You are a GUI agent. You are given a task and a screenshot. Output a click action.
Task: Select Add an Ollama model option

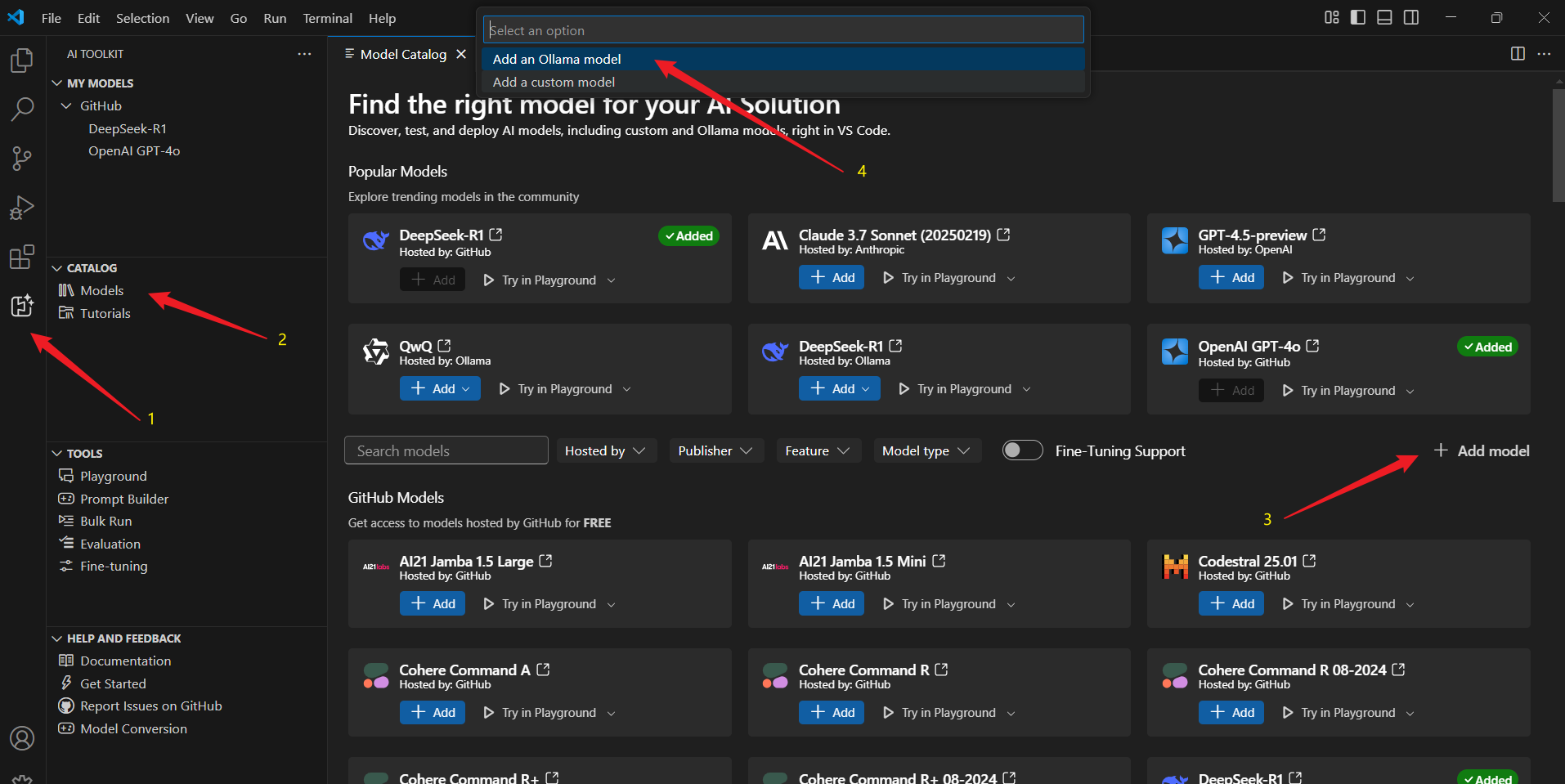[x=783, y=59]
